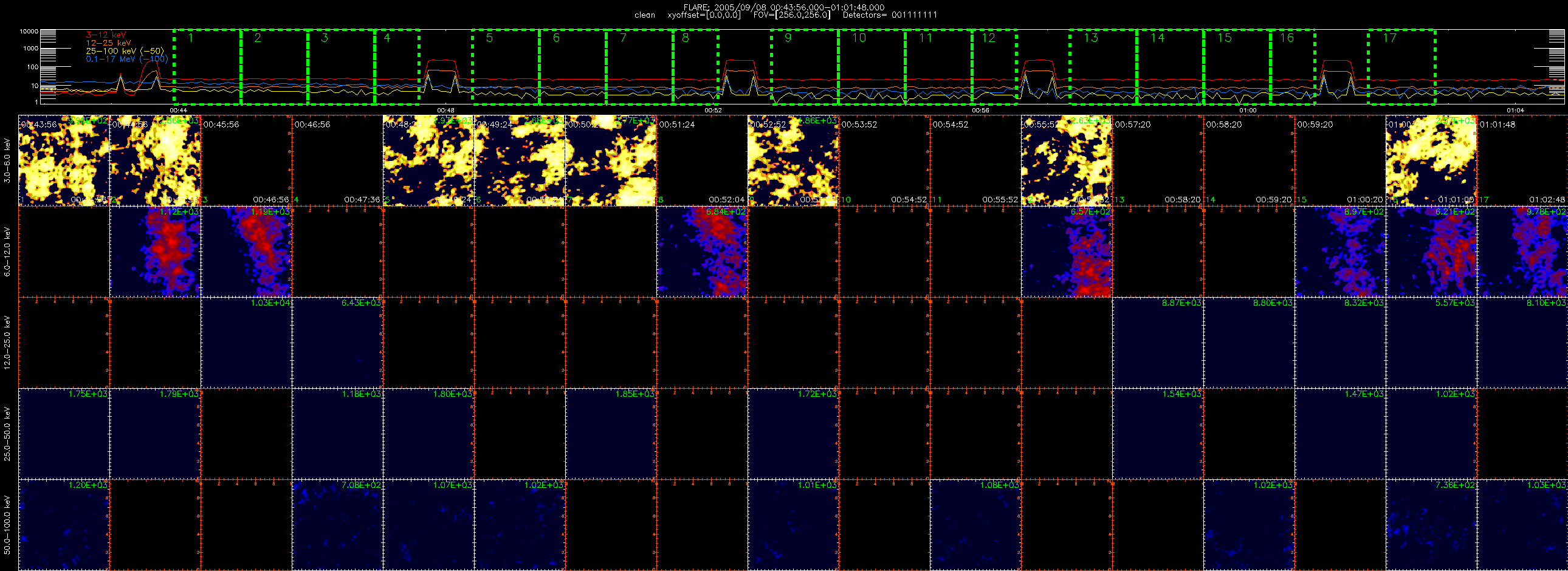Open 6.0-12.0 keV image with peak 9.78E+02
The width and height of the screenshot is (1568, 571).
[1522, 251]
